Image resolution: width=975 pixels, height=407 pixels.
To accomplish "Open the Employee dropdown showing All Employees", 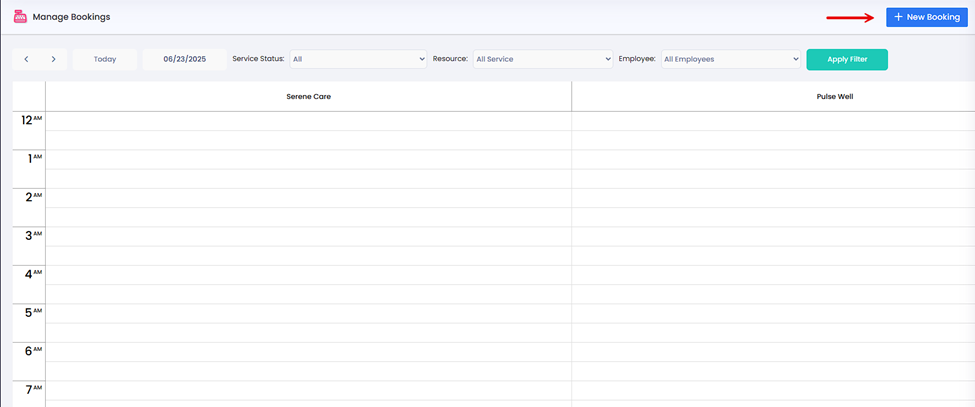I will pos(731,59).
